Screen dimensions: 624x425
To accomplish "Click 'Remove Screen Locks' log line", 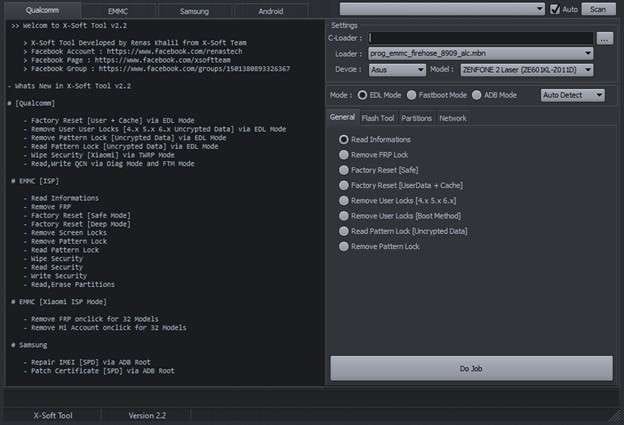I will pos(65,233).
